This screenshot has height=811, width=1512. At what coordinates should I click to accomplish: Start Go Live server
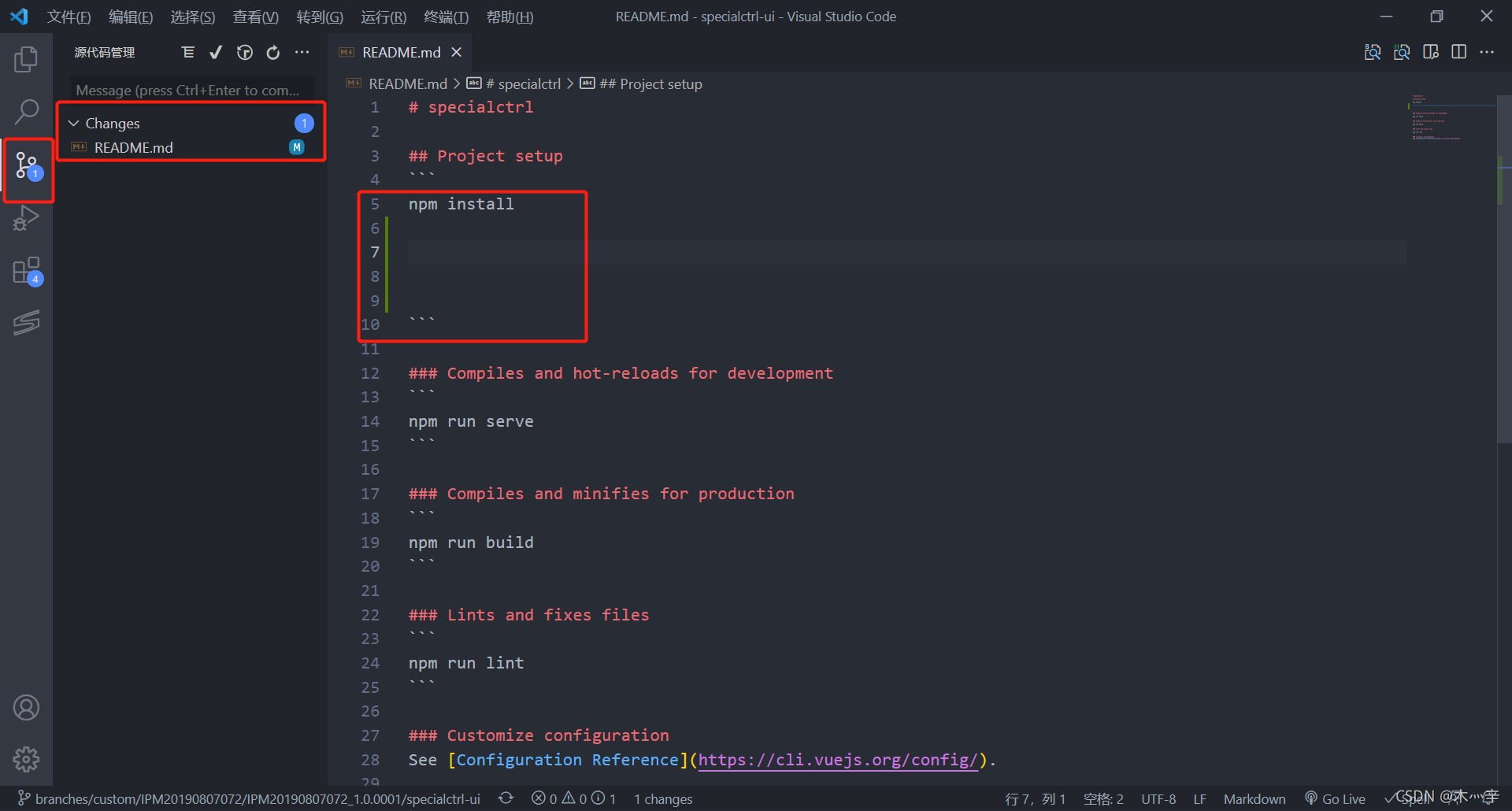coord(1335,798)
